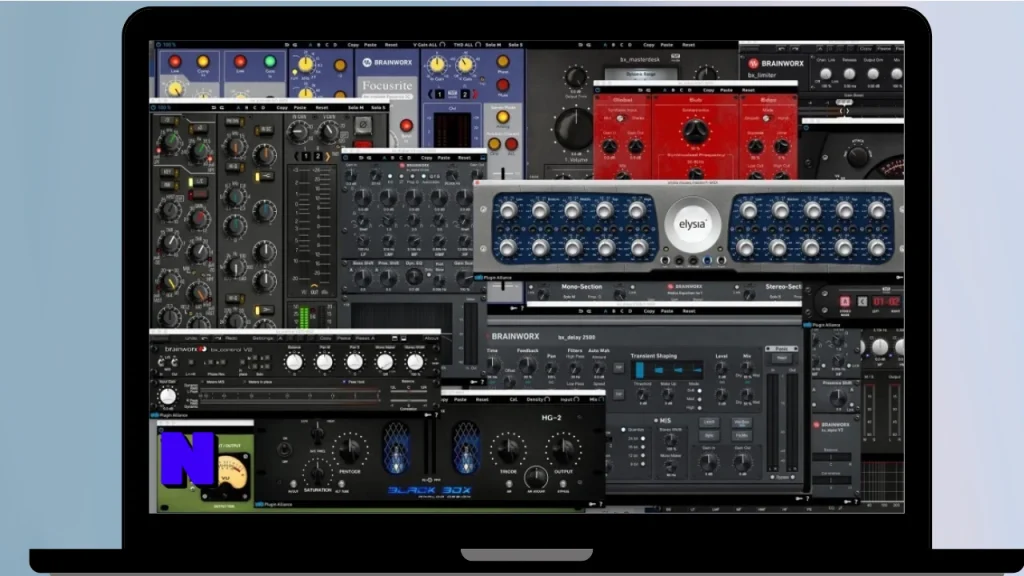This screenshot has height=576, width=1024.
Task: Click Input Gain knob in bx_control V2
Action: [167, 396]
